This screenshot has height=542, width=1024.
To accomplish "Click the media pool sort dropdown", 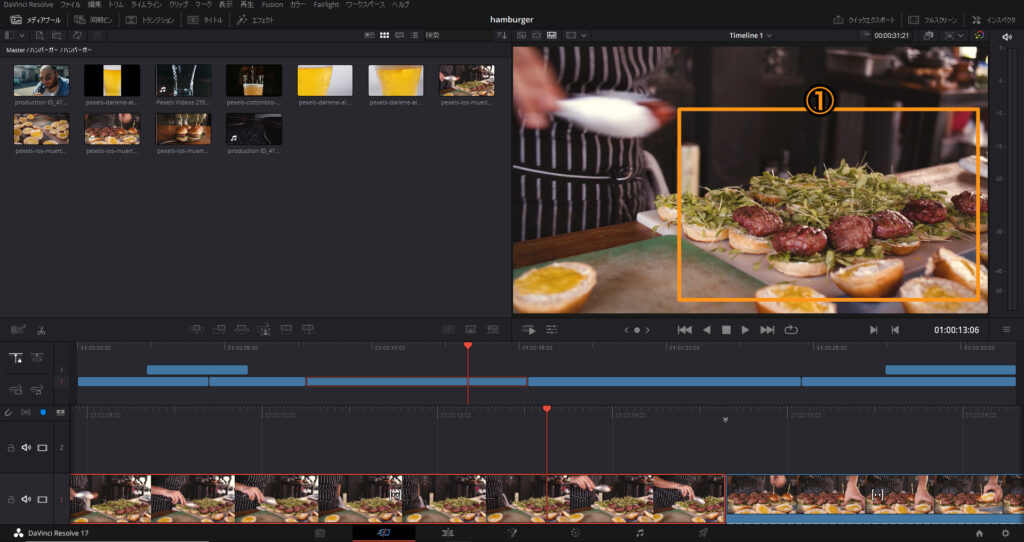I will (x=502, y=35).
